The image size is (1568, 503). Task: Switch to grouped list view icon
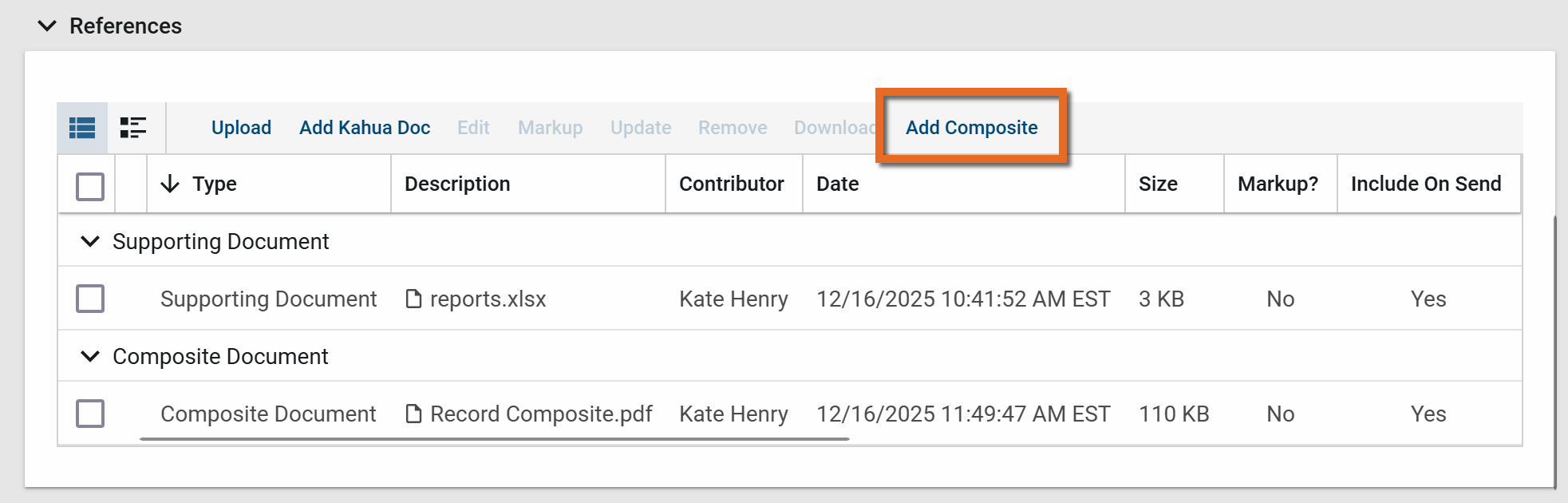pyautogui.click(x=132, y=128)
